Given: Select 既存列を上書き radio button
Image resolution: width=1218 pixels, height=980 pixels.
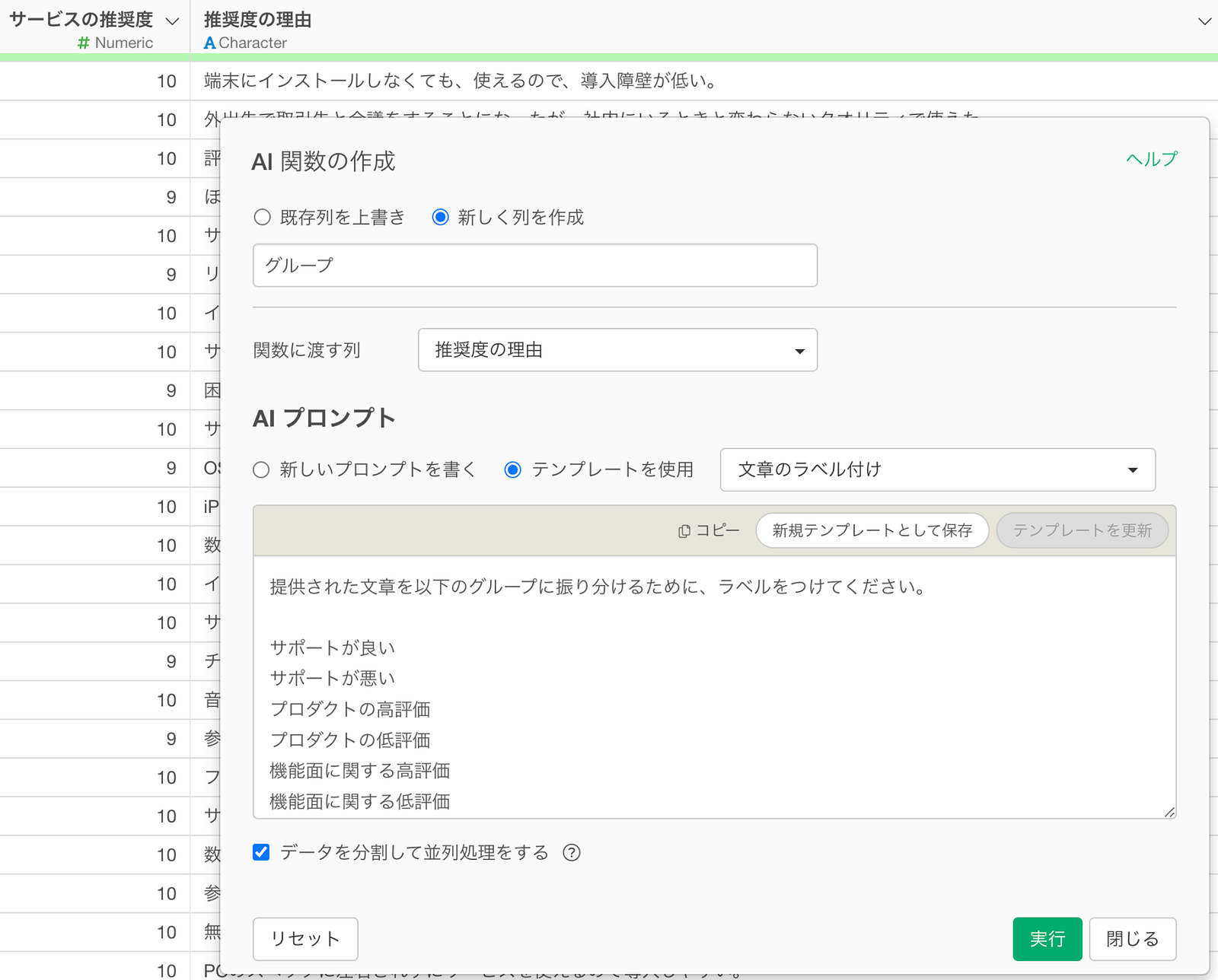Looking at the screenshot, I should (262, 217).
